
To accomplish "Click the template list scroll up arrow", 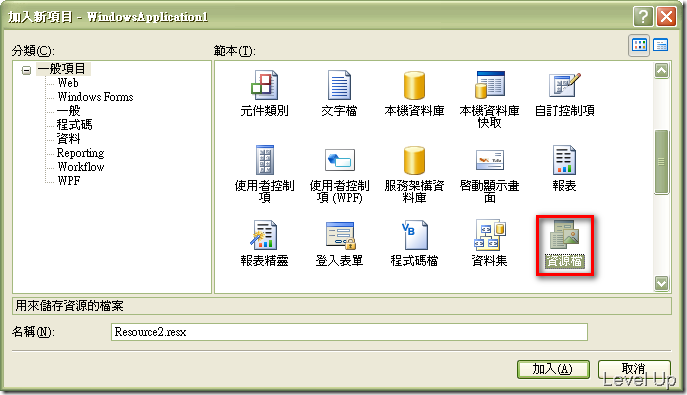I will [x=661, y=71].
